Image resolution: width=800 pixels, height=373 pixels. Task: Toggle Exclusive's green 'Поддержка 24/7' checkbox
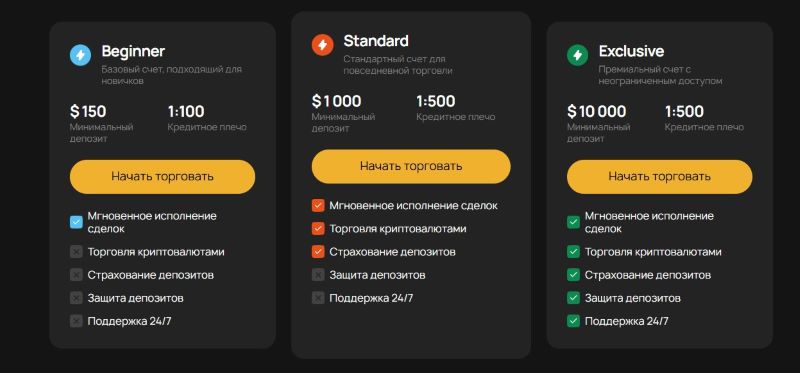point(573,320)
